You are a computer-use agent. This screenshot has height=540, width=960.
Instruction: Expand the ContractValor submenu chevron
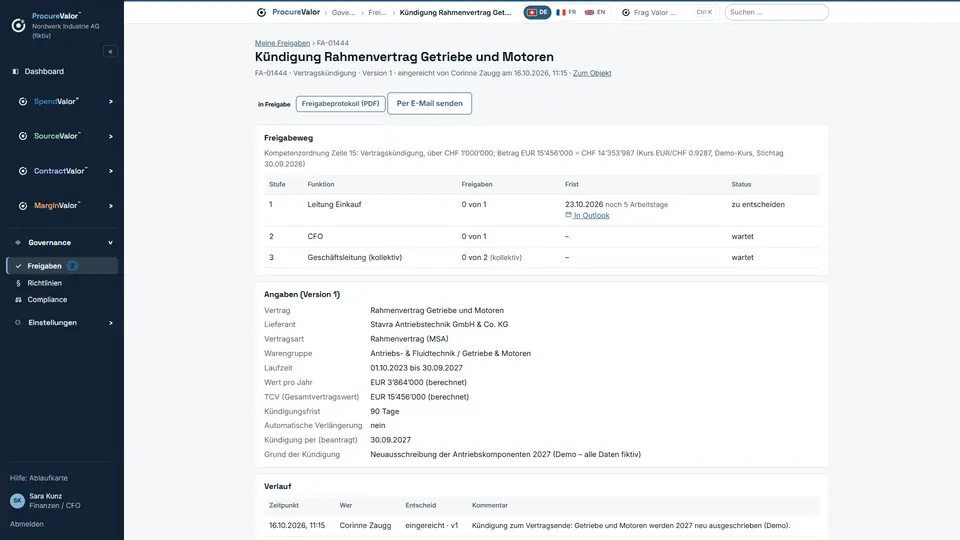111,171
